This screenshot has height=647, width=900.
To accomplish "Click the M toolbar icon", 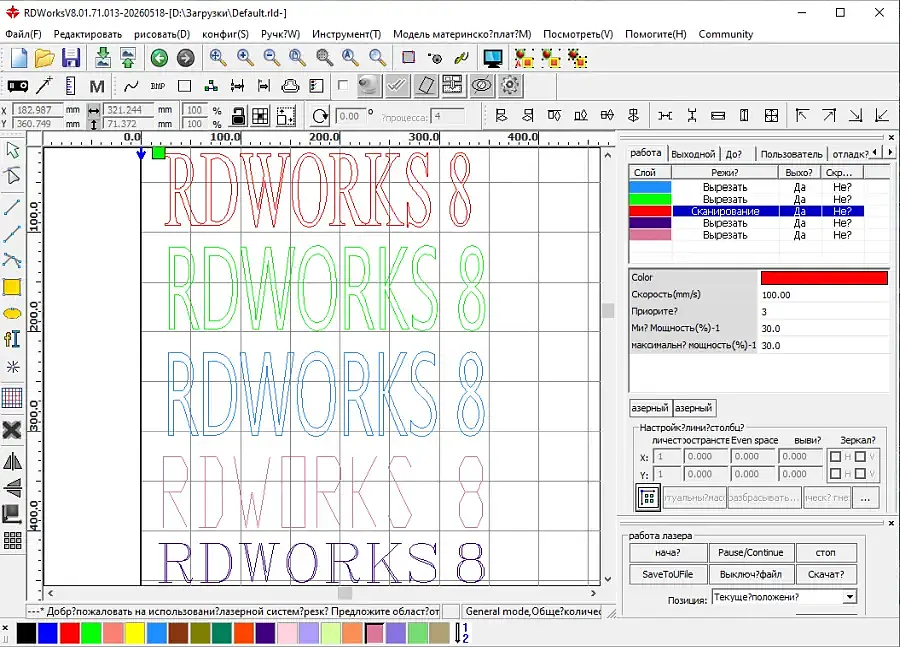I will point(97,86).
